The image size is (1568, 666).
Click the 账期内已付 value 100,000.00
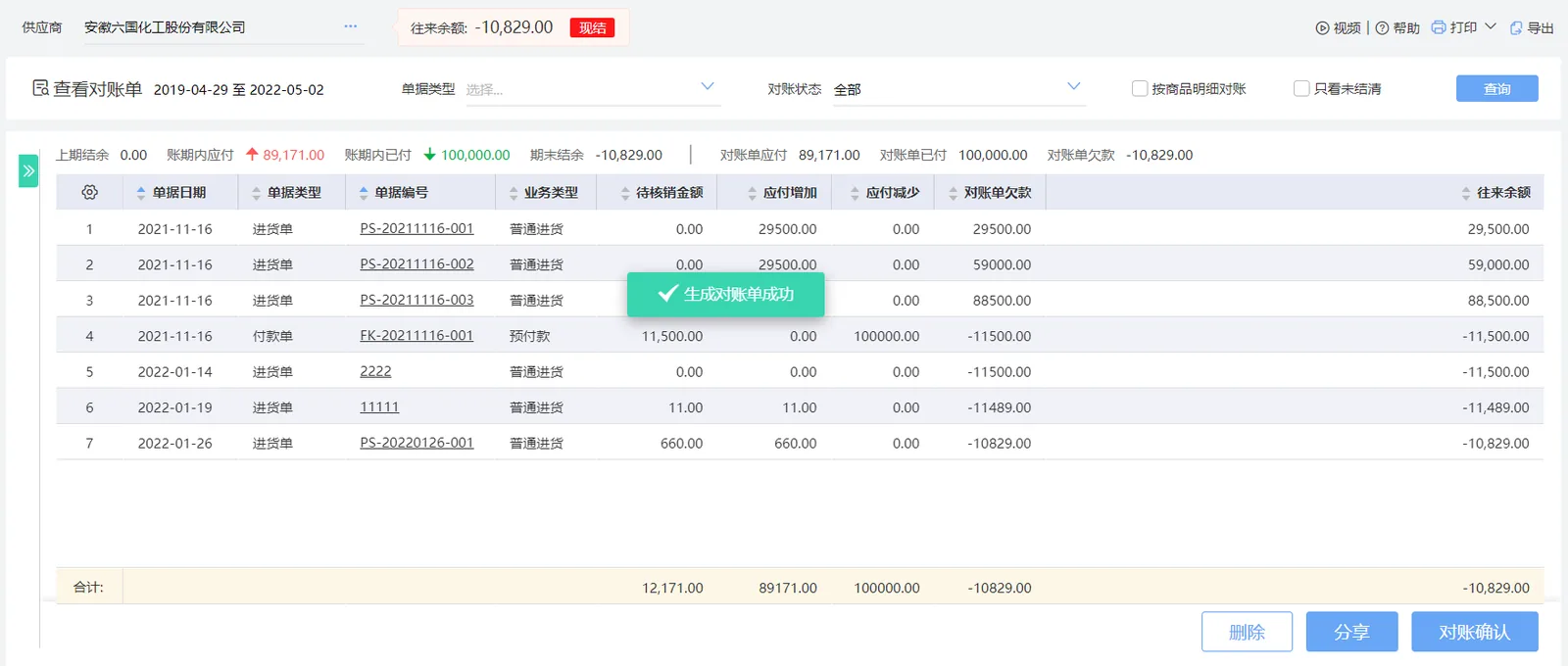(475, 155)
